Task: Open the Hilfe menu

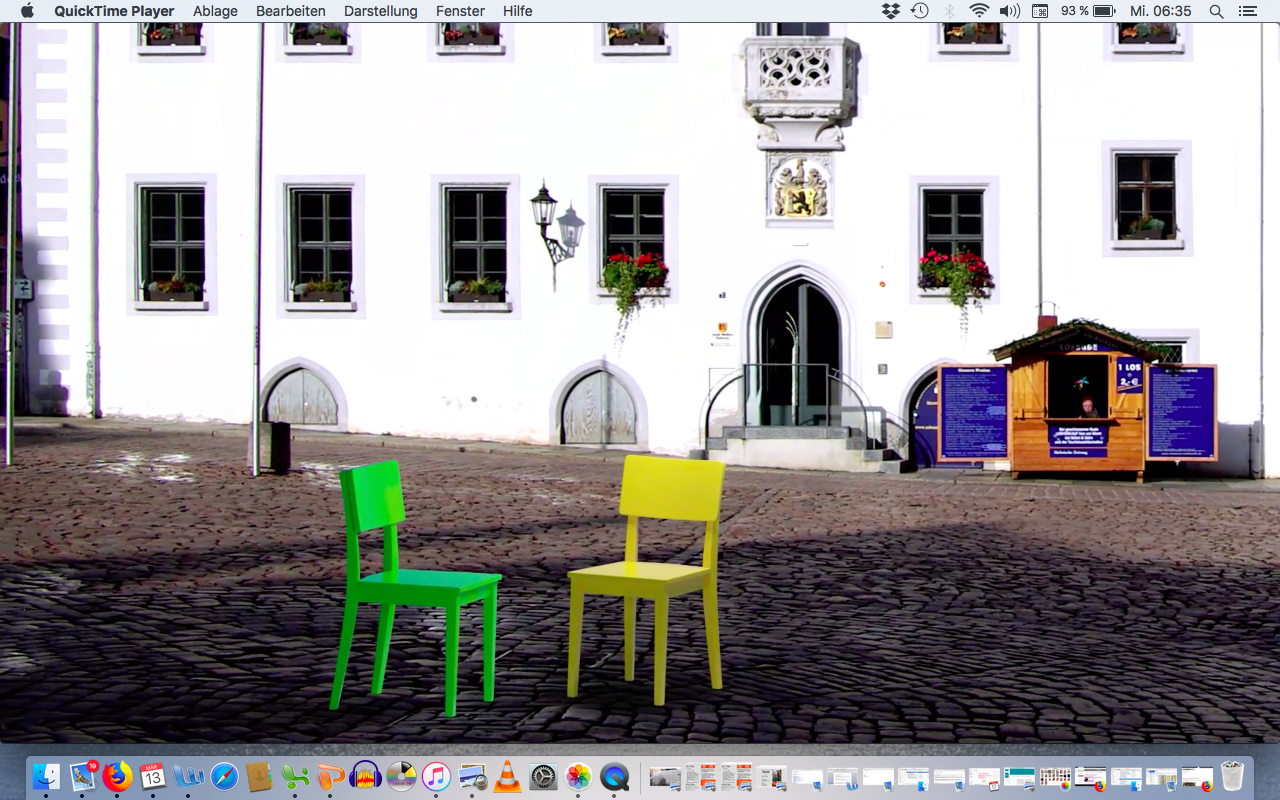Action: [x=517, y=11]
